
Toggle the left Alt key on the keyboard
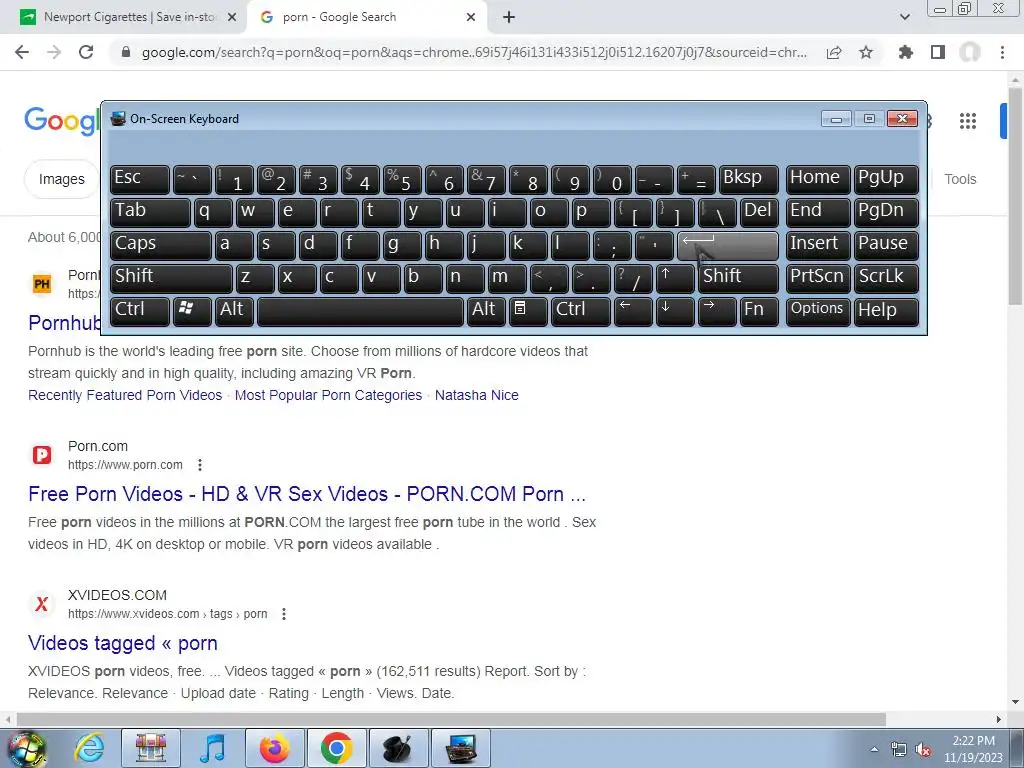click(x=234, y=312)
